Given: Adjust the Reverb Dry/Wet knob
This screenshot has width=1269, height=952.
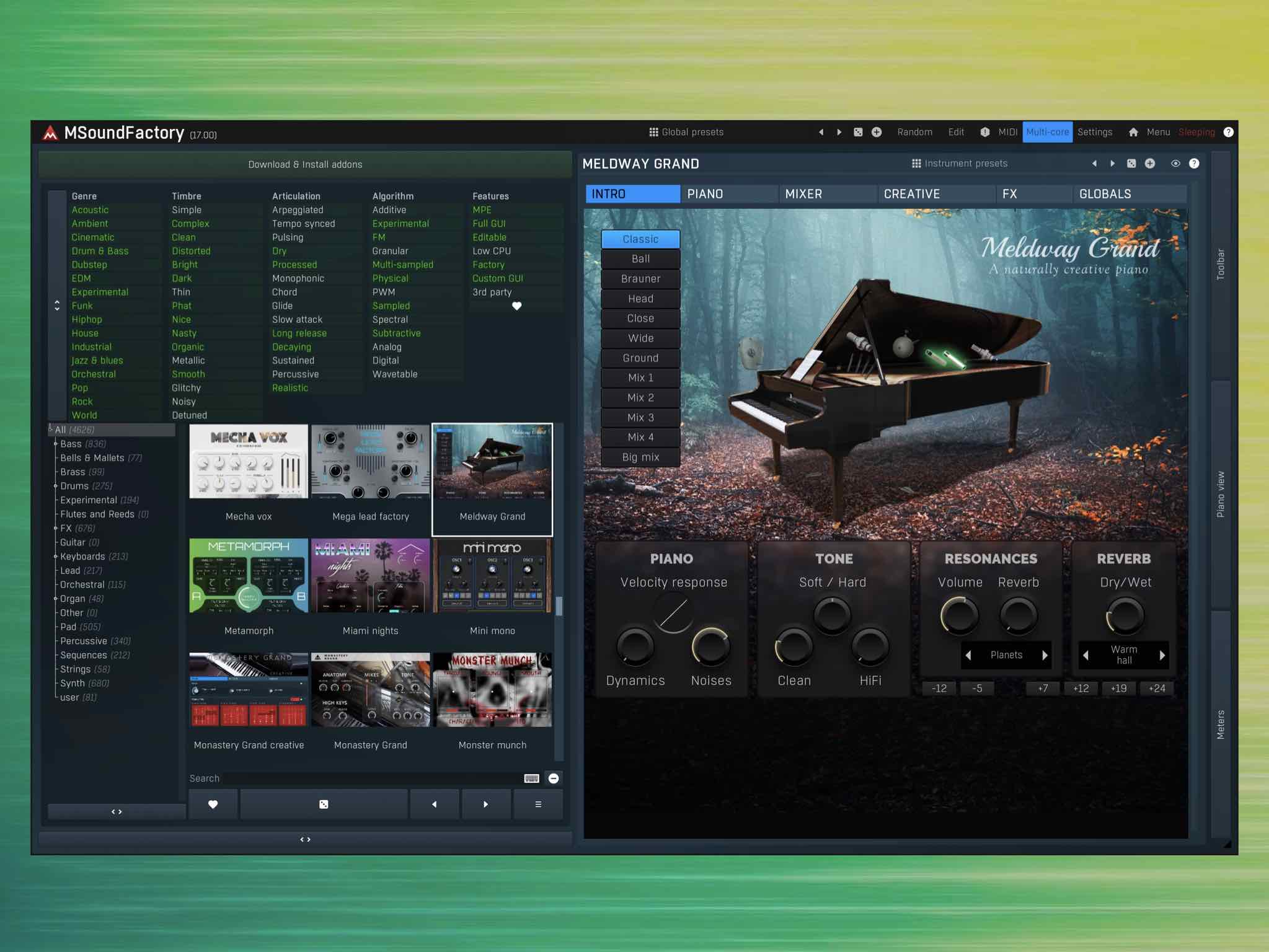Looking at the screenshot, I should point(1125,615).
